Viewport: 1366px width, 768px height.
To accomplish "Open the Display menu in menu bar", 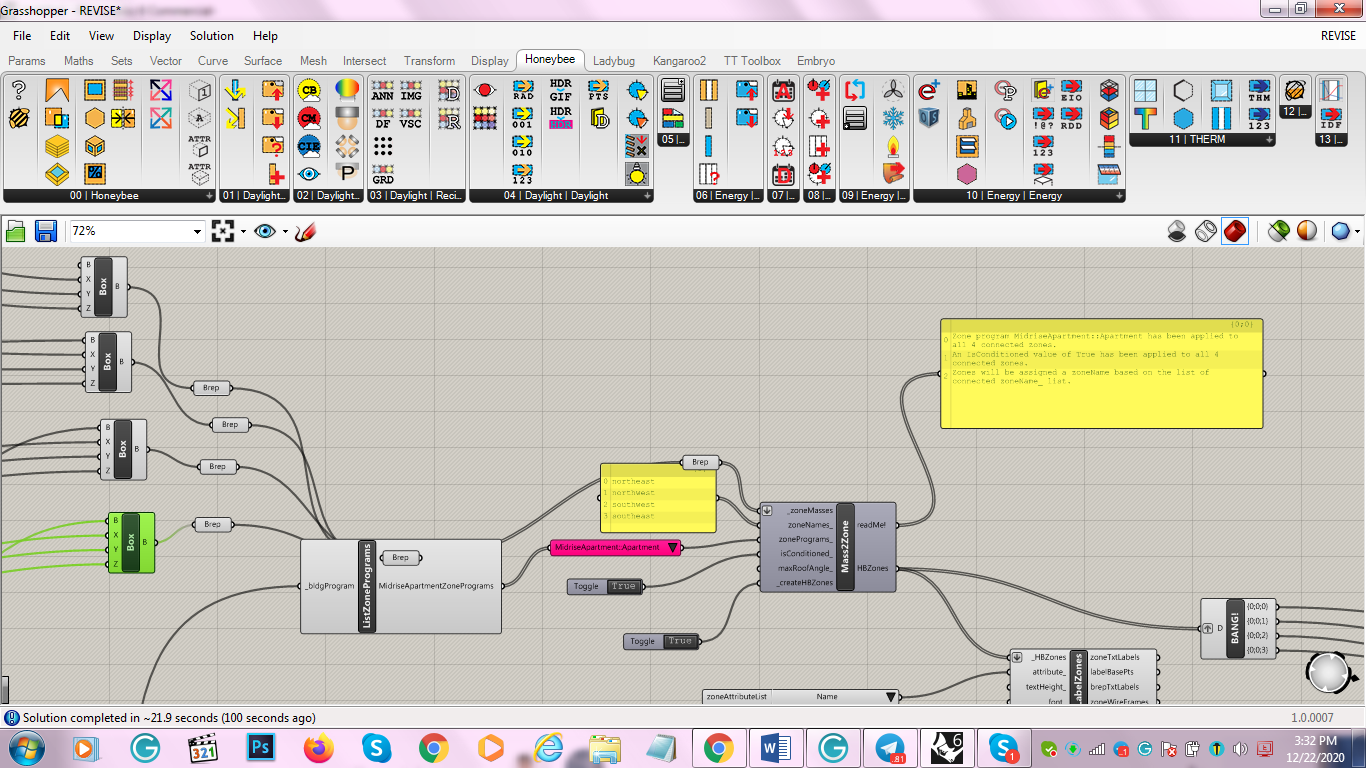I will coord(152,35).
